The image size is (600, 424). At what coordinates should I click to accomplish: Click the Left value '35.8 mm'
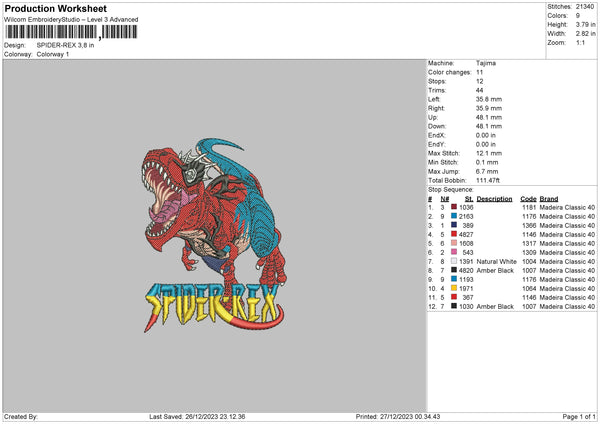coord(489,99)
